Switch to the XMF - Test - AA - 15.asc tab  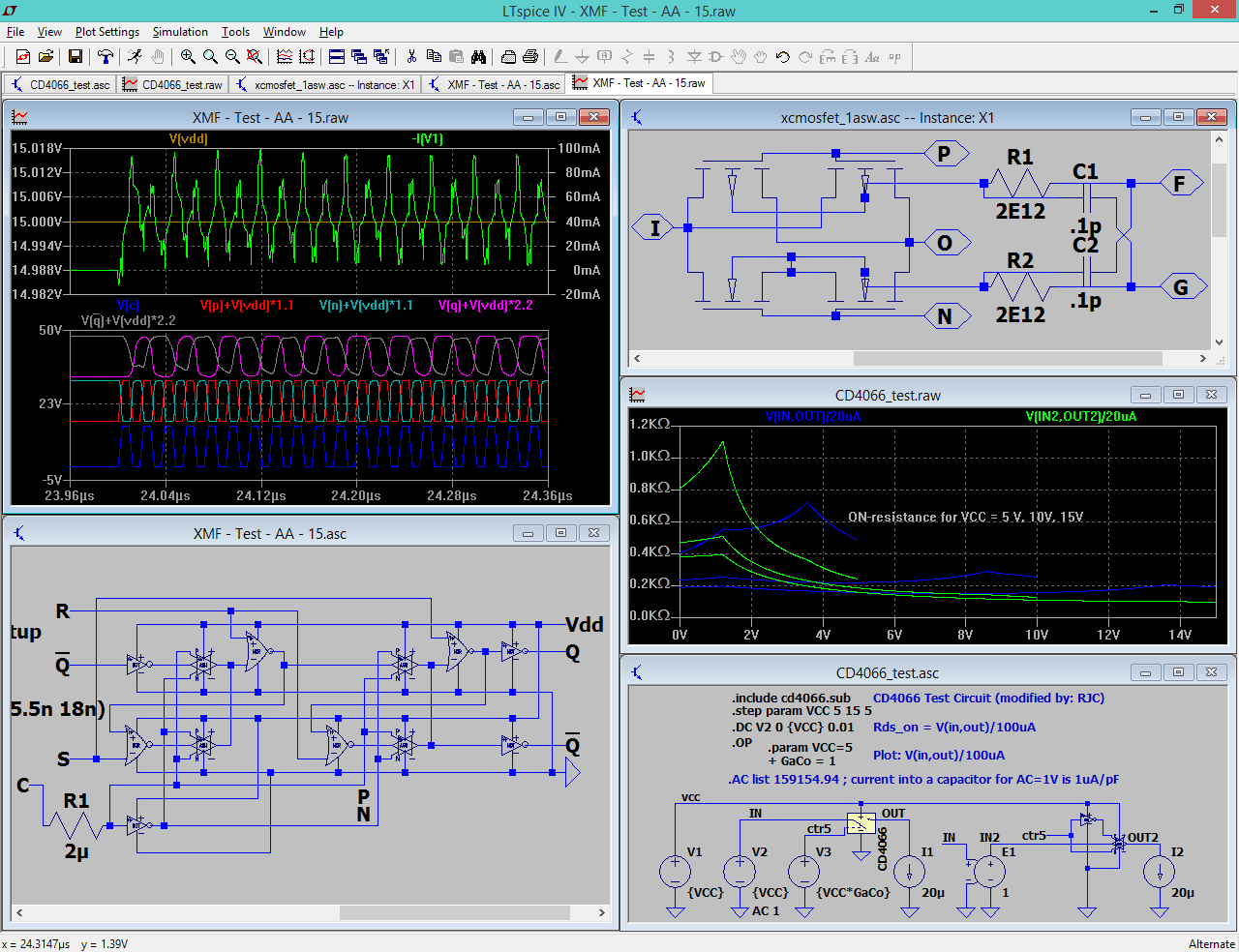[495, 85]
